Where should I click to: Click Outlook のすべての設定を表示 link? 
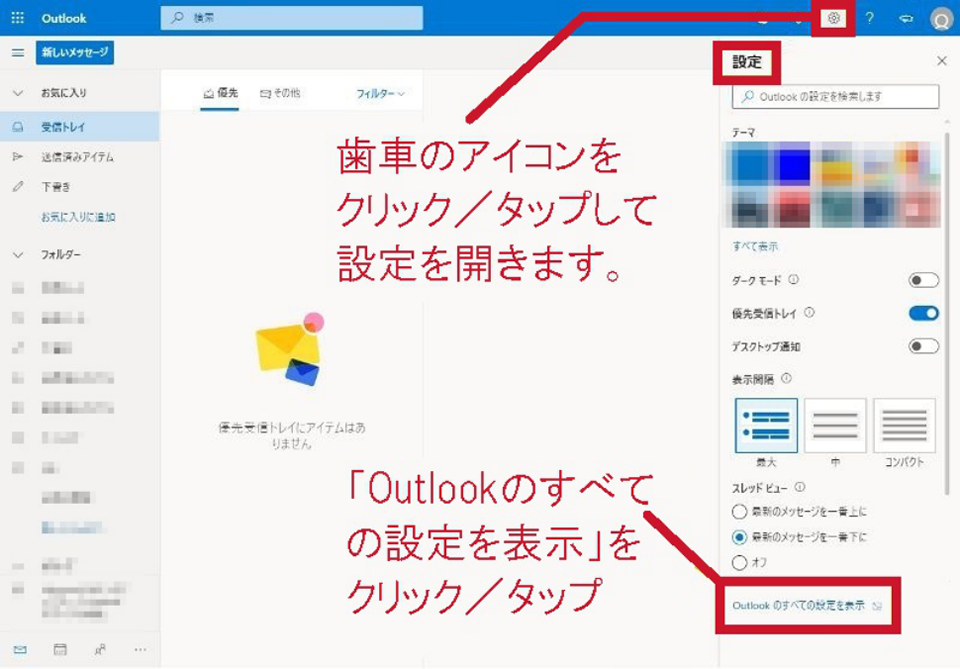798,605
